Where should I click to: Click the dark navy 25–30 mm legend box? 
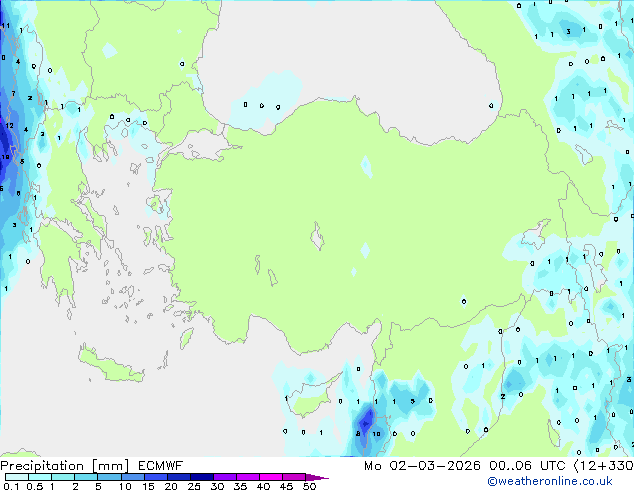[201, 477]
